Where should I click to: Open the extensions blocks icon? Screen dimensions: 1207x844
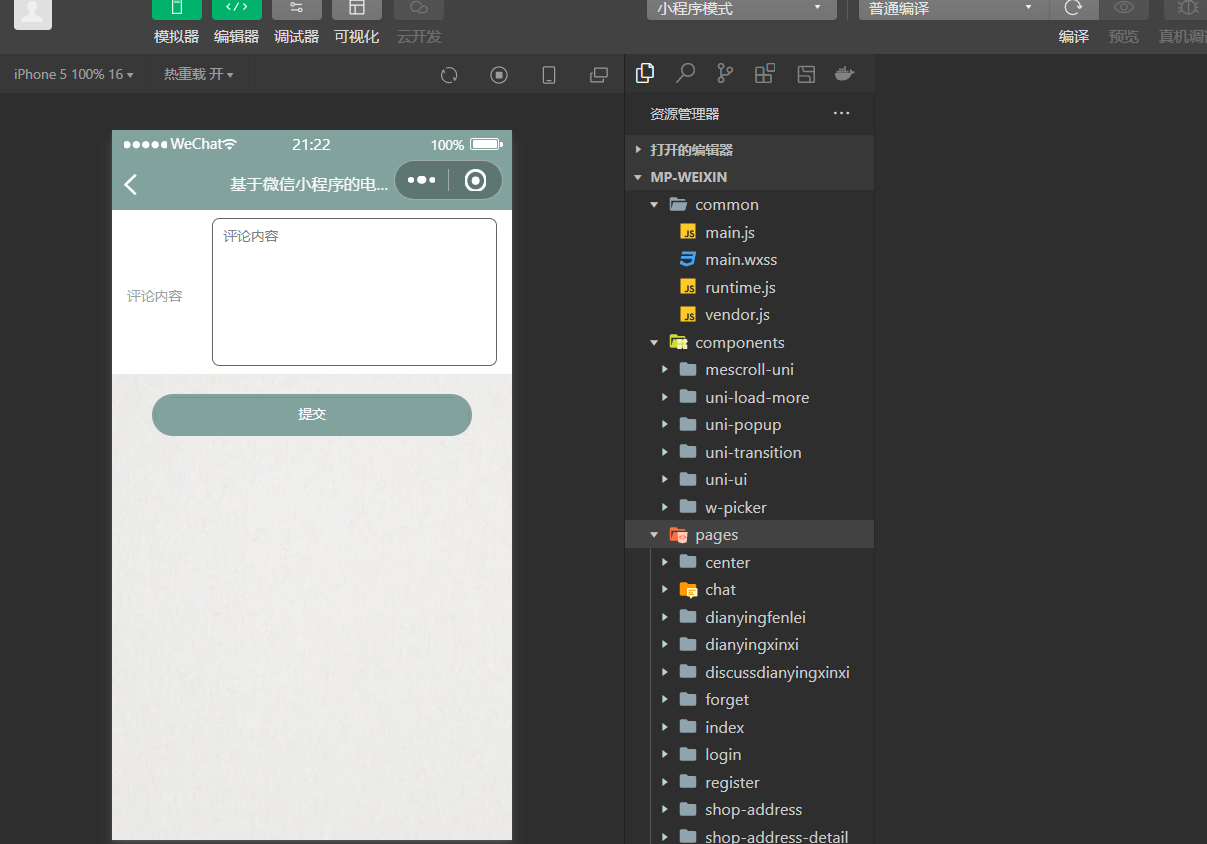click(765, 73)
